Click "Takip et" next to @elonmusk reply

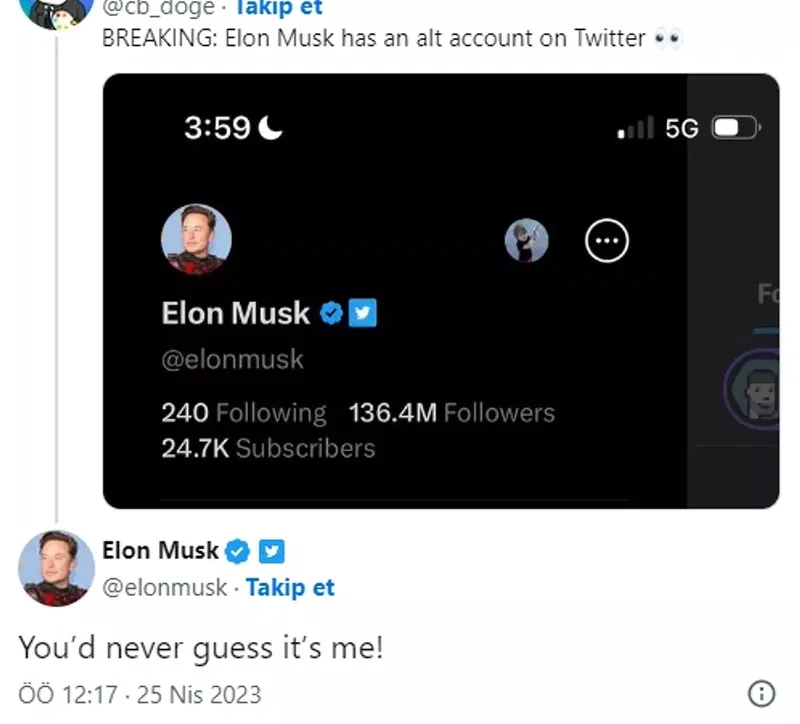[x=290, y=587]
